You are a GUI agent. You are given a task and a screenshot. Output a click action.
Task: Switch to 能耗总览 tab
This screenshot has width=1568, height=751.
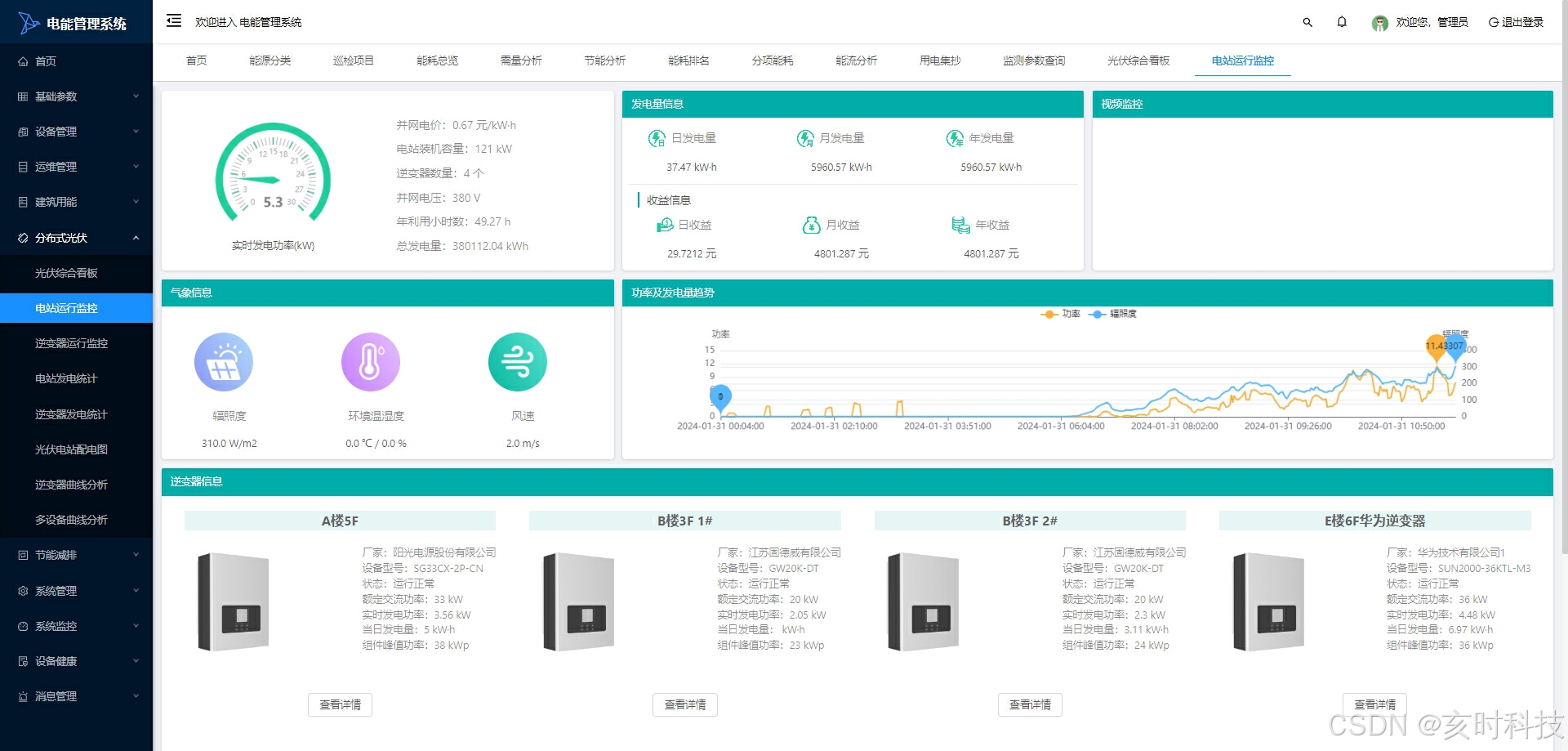click(x=437, y=60)
